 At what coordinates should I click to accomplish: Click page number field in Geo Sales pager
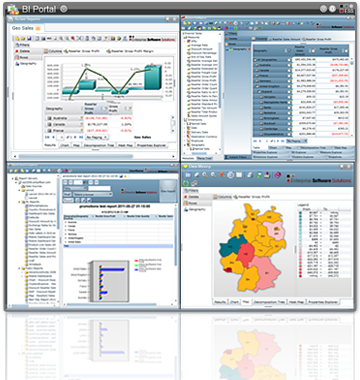[x=60, y=137]
